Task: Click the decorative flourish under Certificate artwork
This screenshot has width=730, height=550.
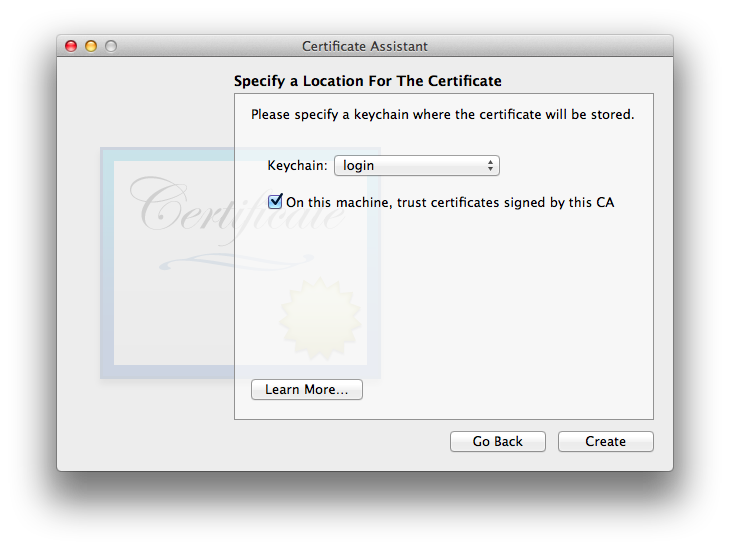Action: pyautogui.click(x=237, y=262)
